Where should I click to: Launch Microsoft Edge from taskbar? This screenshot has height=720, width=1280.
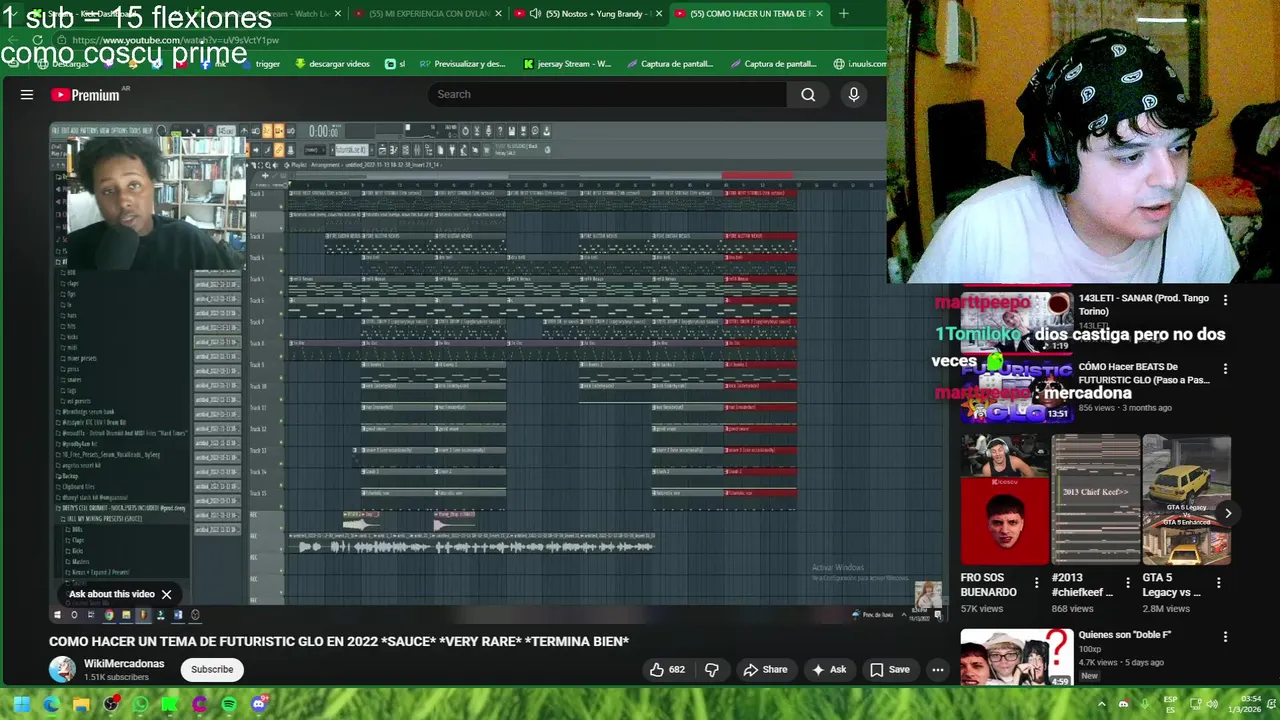click(51, 705)
